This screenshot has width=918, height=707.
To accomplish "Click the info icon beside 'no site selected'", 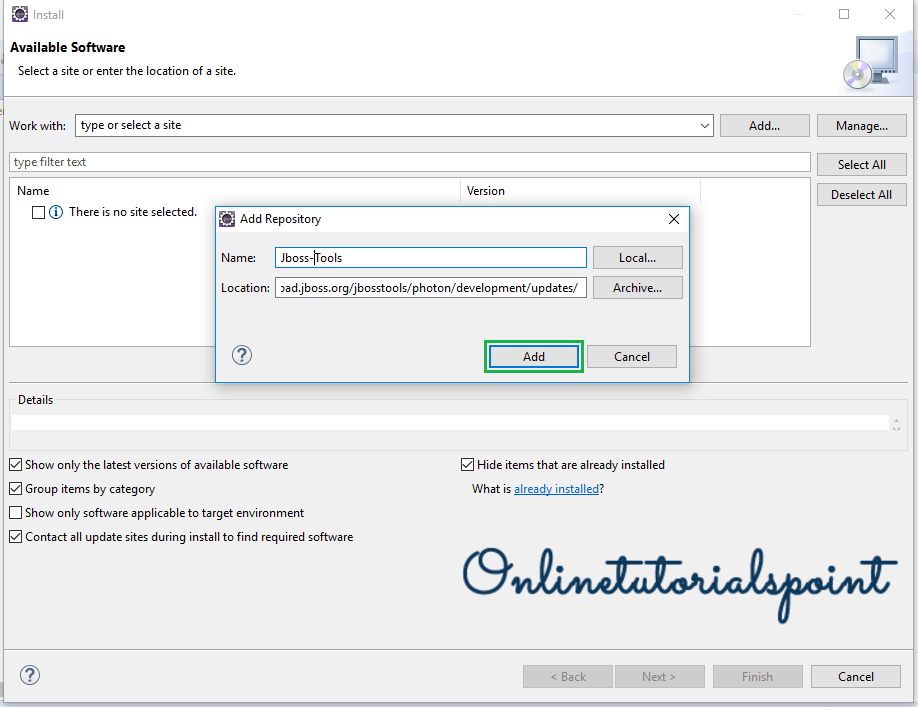I will pos(56,212).
